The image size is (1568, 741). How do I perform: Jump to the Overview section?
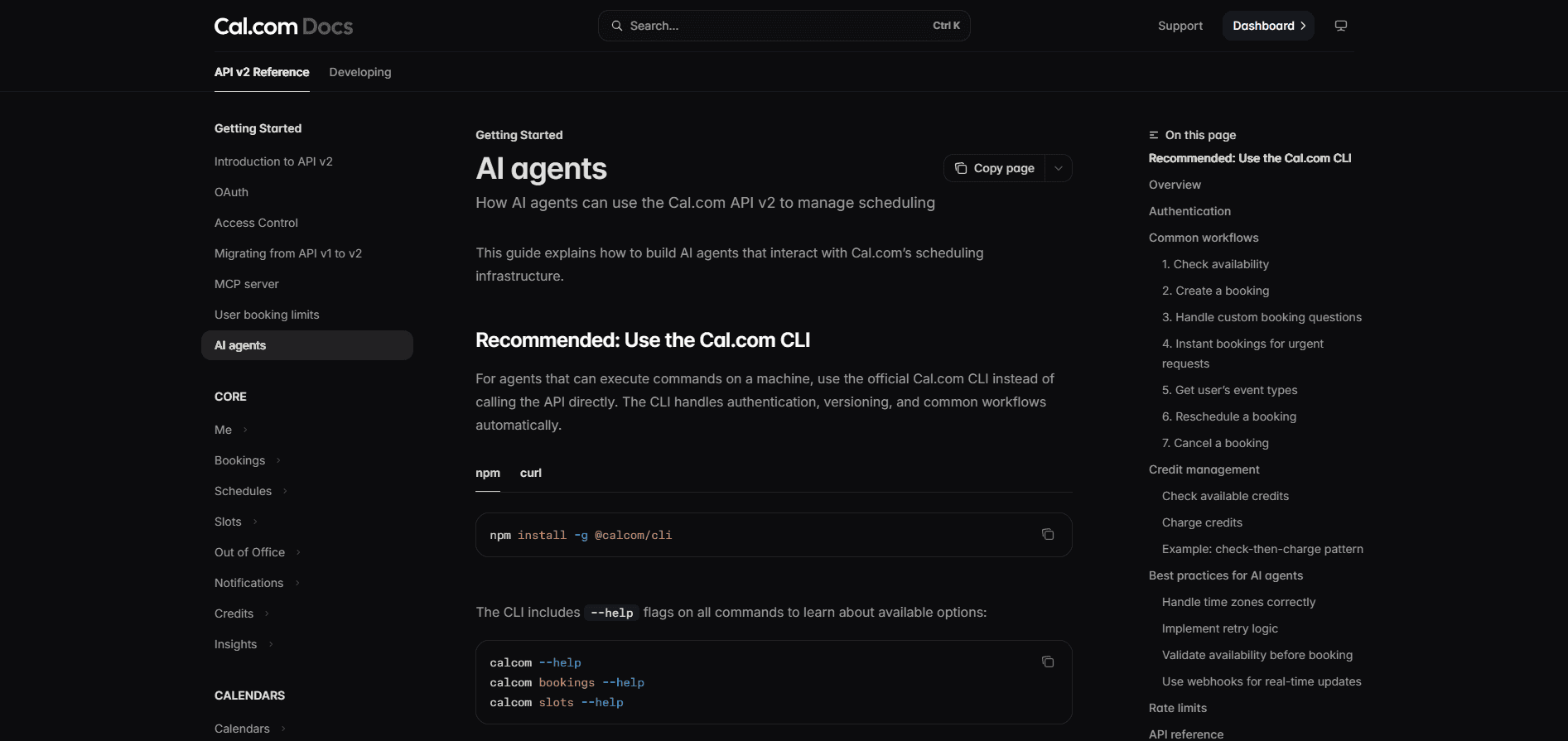click(x=1175, y=185)
